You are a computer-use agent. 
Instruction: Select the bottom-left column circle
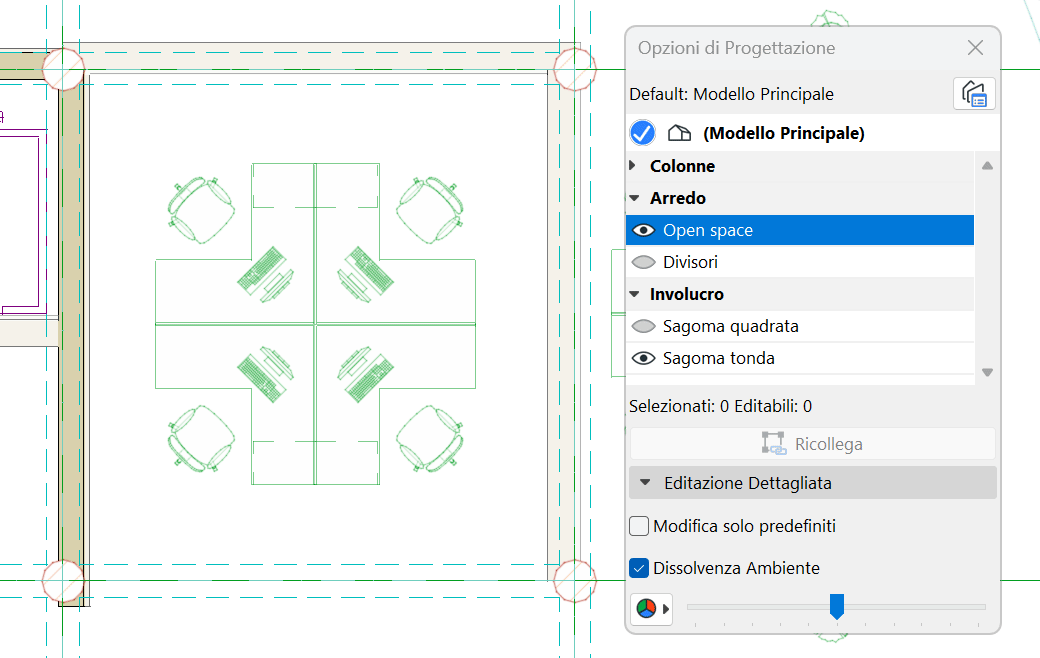click(x=63, y=581)
